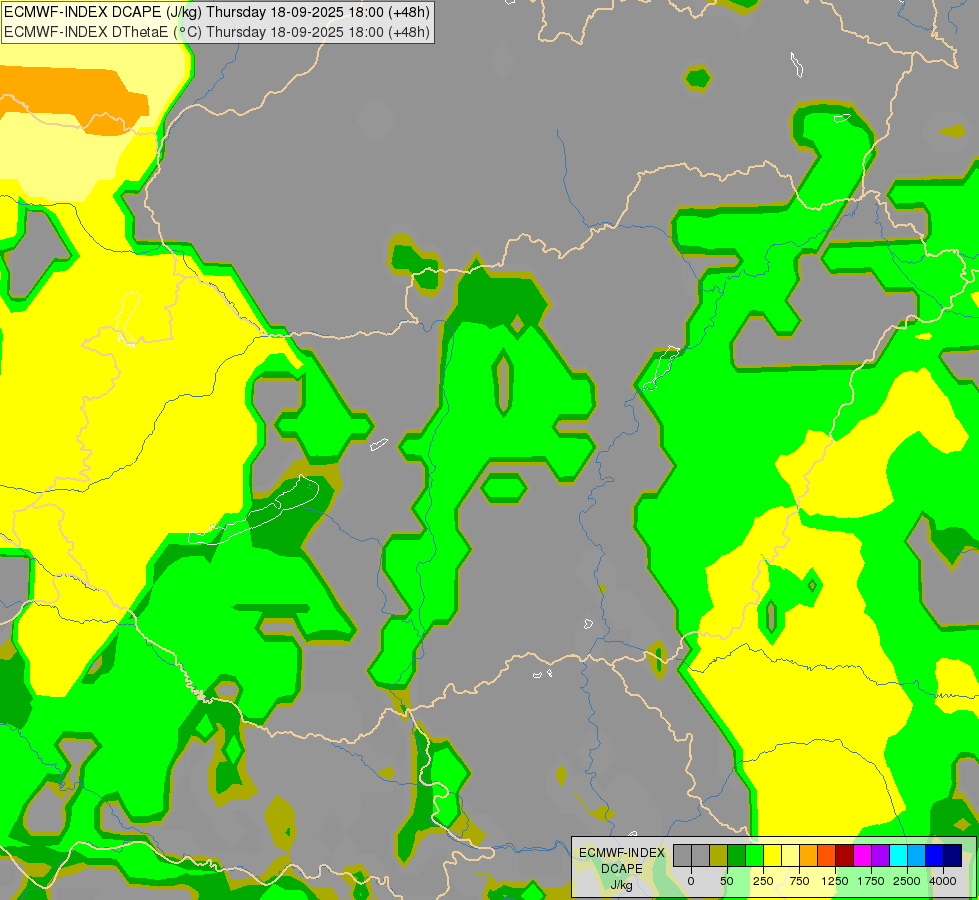Click the legend label '2500'
979x900 pixels.
click(907, 881)
